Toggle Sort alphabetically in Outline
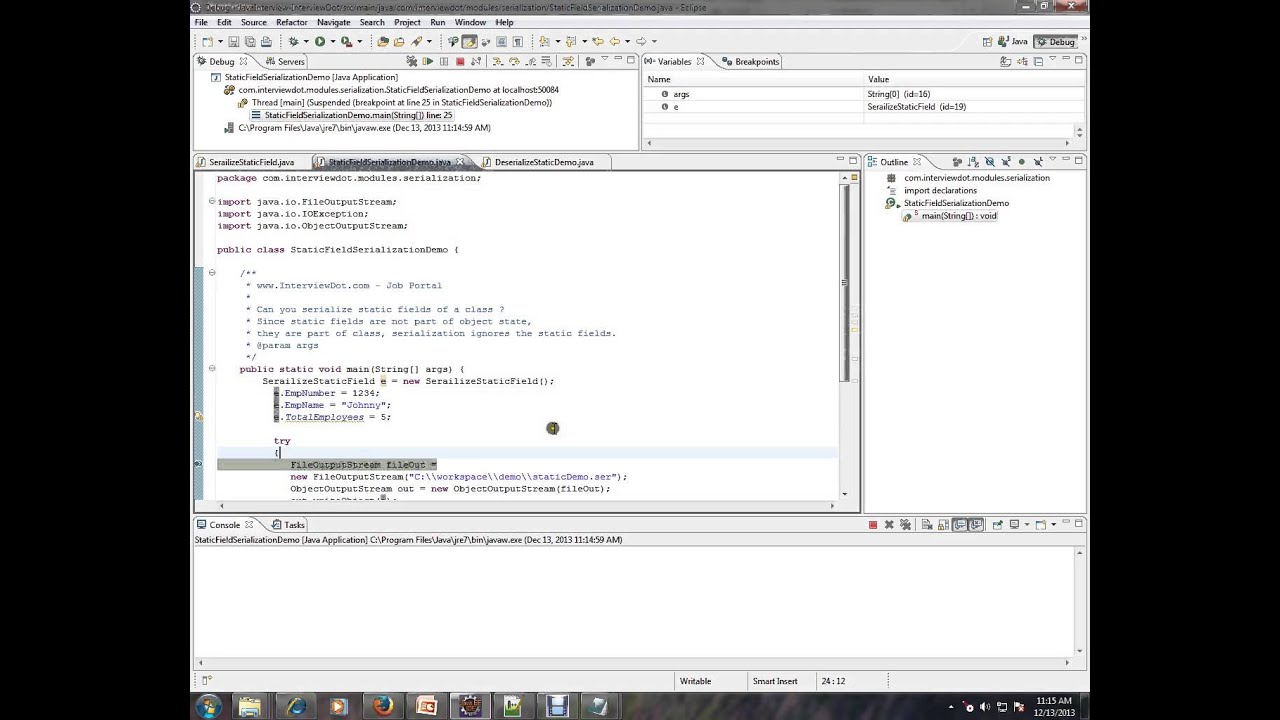 click(x=973, y=161)
